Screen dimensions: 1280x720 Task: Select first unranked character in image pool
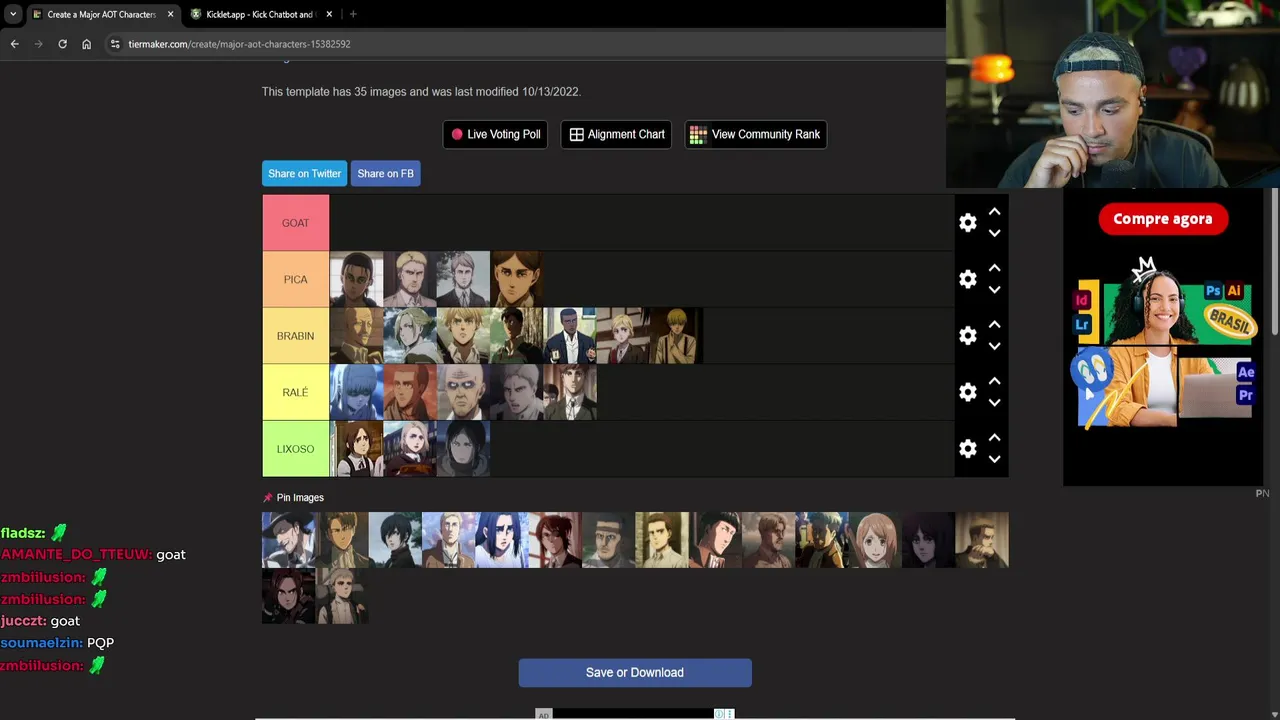click(288, 540)
